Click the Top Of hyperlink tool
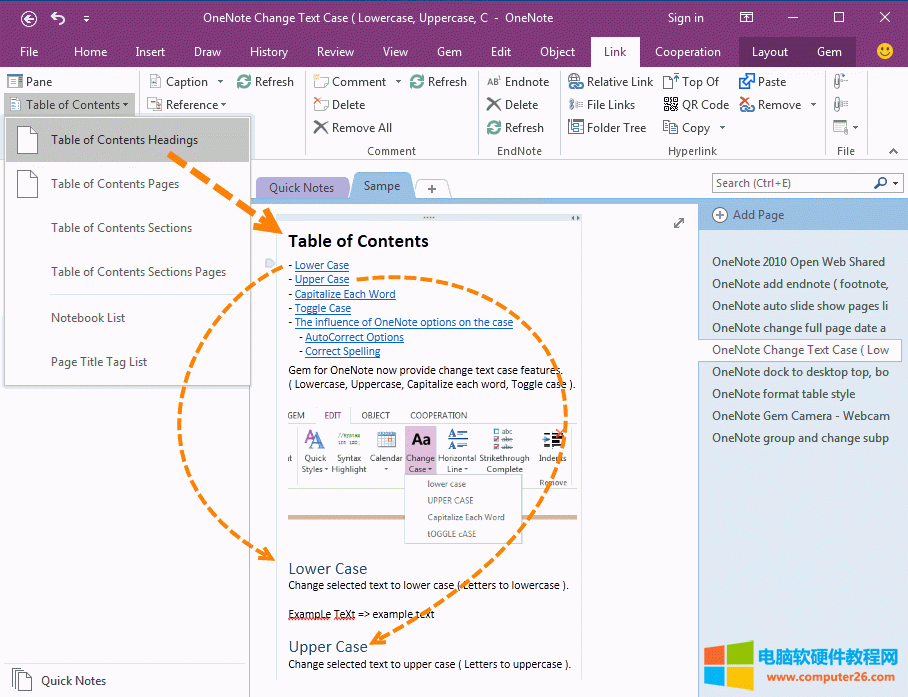Screen dimensions: 908x697 692,81
